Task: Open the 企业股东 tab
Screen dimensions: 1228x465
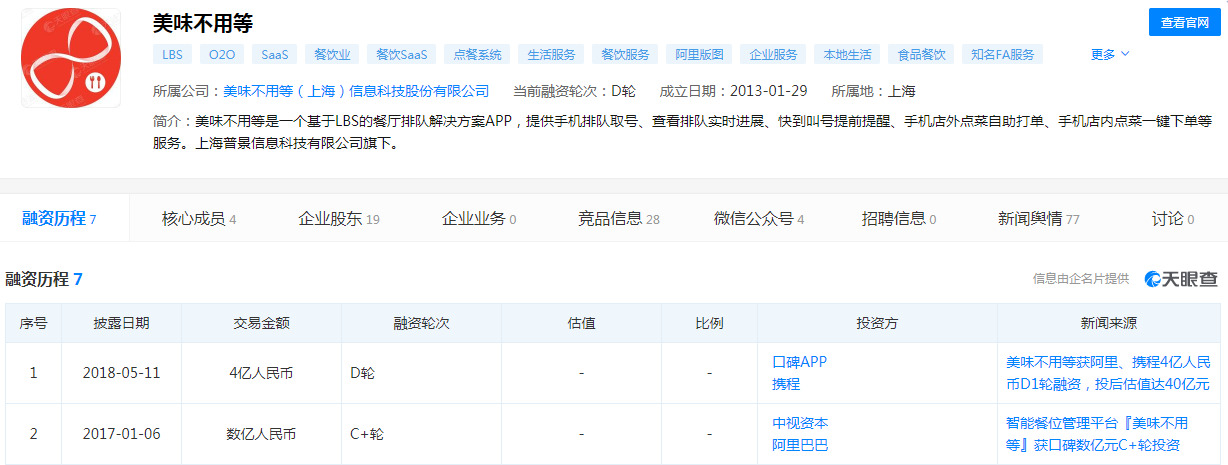Action: click(339, 218)
